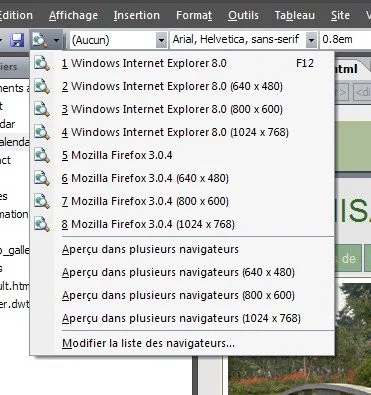The width and height of the screenshot is (371, 395).
Task: Click preview icon beside item 6 Firefox
Action: coord(42,178)
